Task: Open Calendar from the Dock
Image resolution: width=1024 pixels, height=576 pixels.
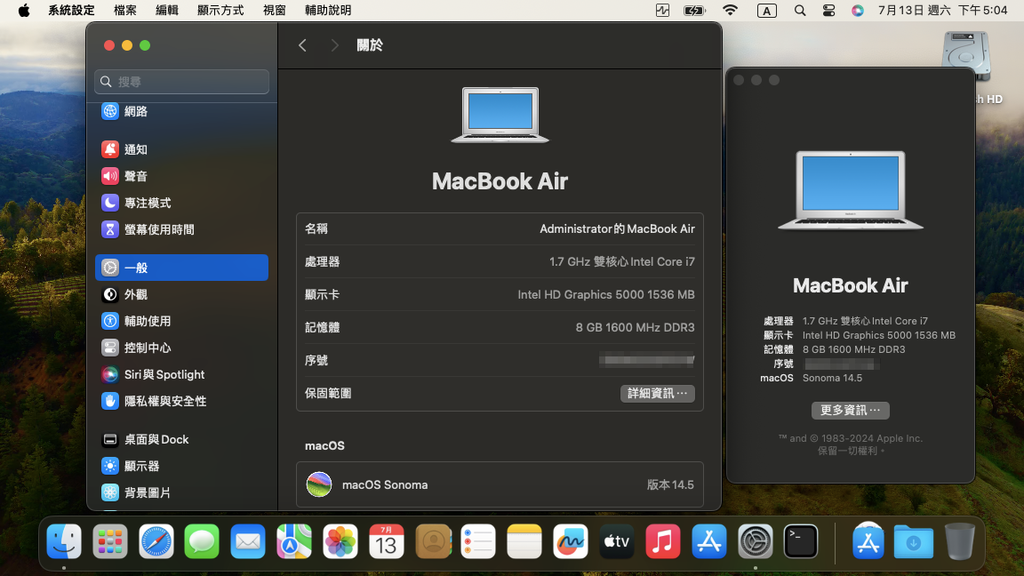Action: [387, 541]
